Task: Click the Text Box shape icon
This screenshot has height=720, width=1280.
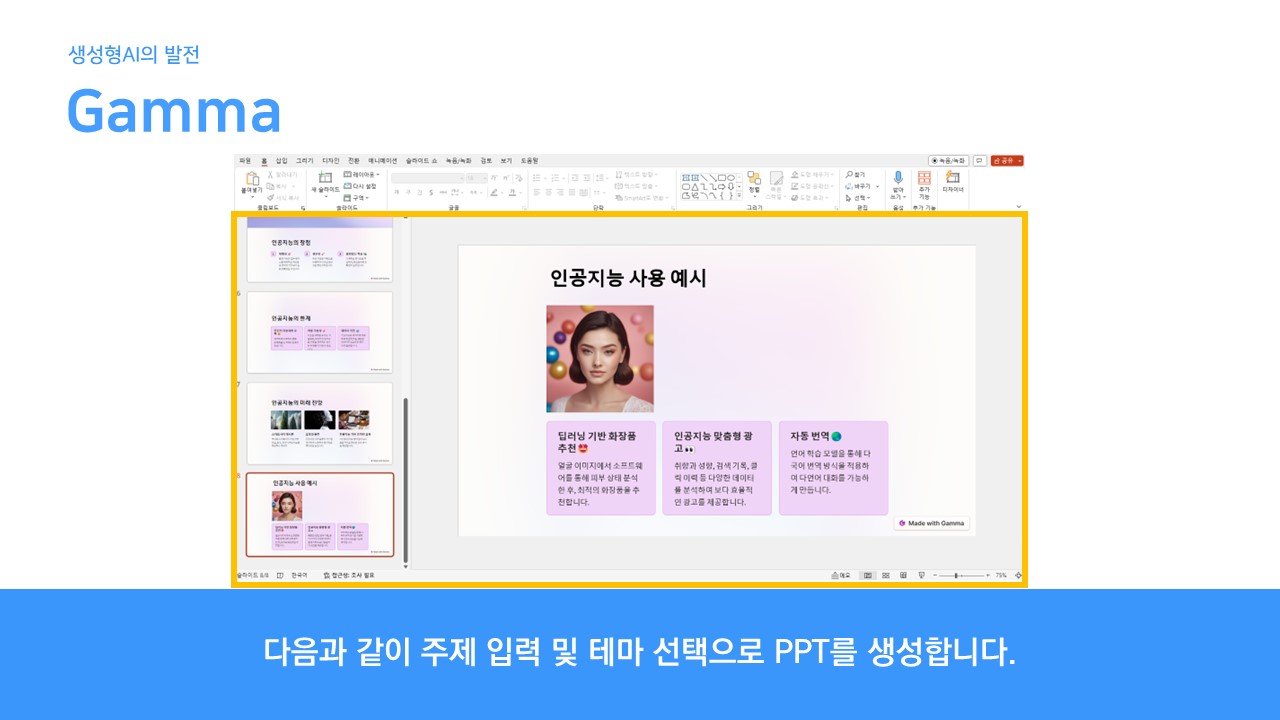Action: 685,177
